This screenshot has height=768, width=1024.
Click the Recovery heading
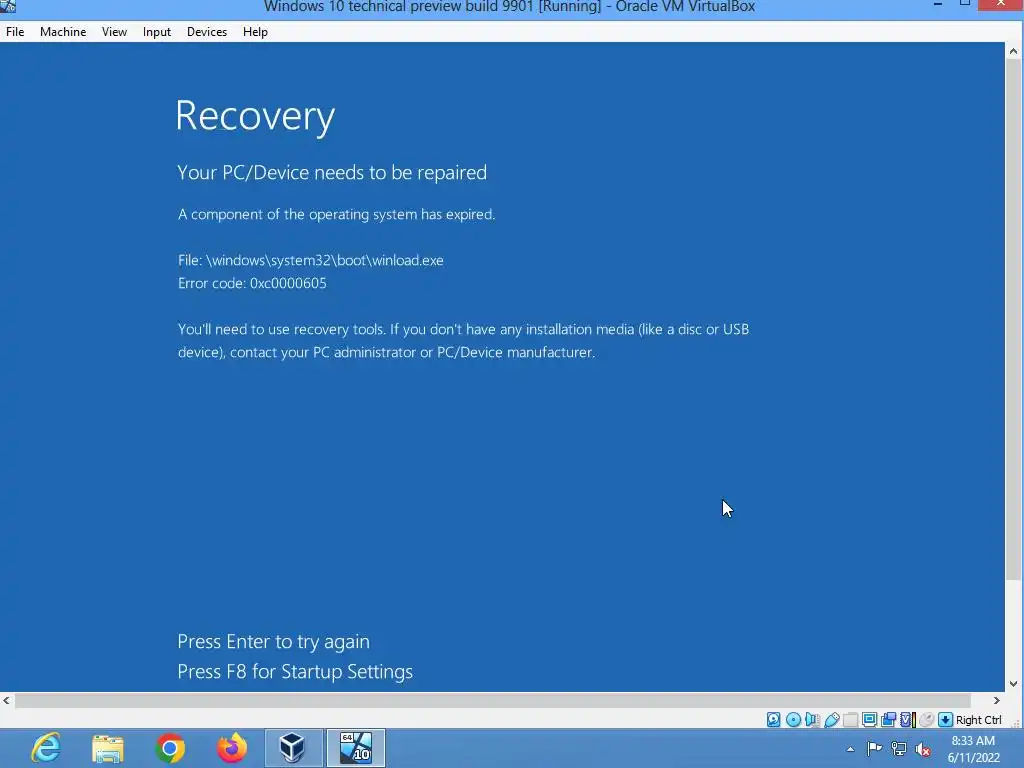click(x=255, y=117)
